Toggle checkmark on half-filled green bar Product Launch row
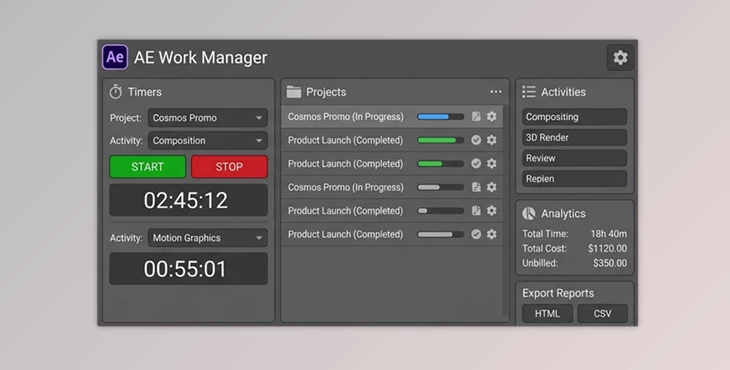 click(476, 163)
